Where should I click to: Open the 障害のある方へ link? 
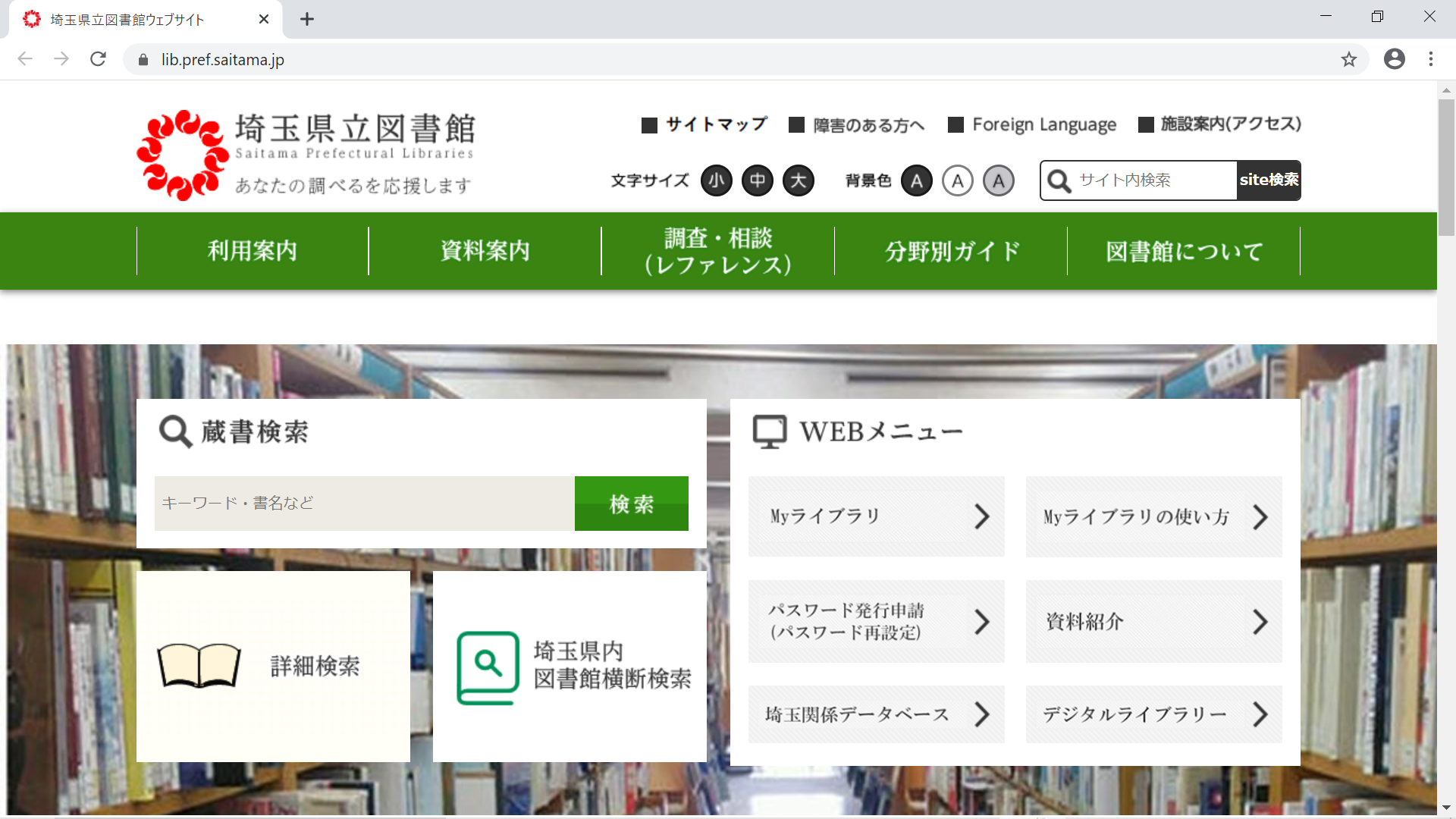(x=857, y=124)
